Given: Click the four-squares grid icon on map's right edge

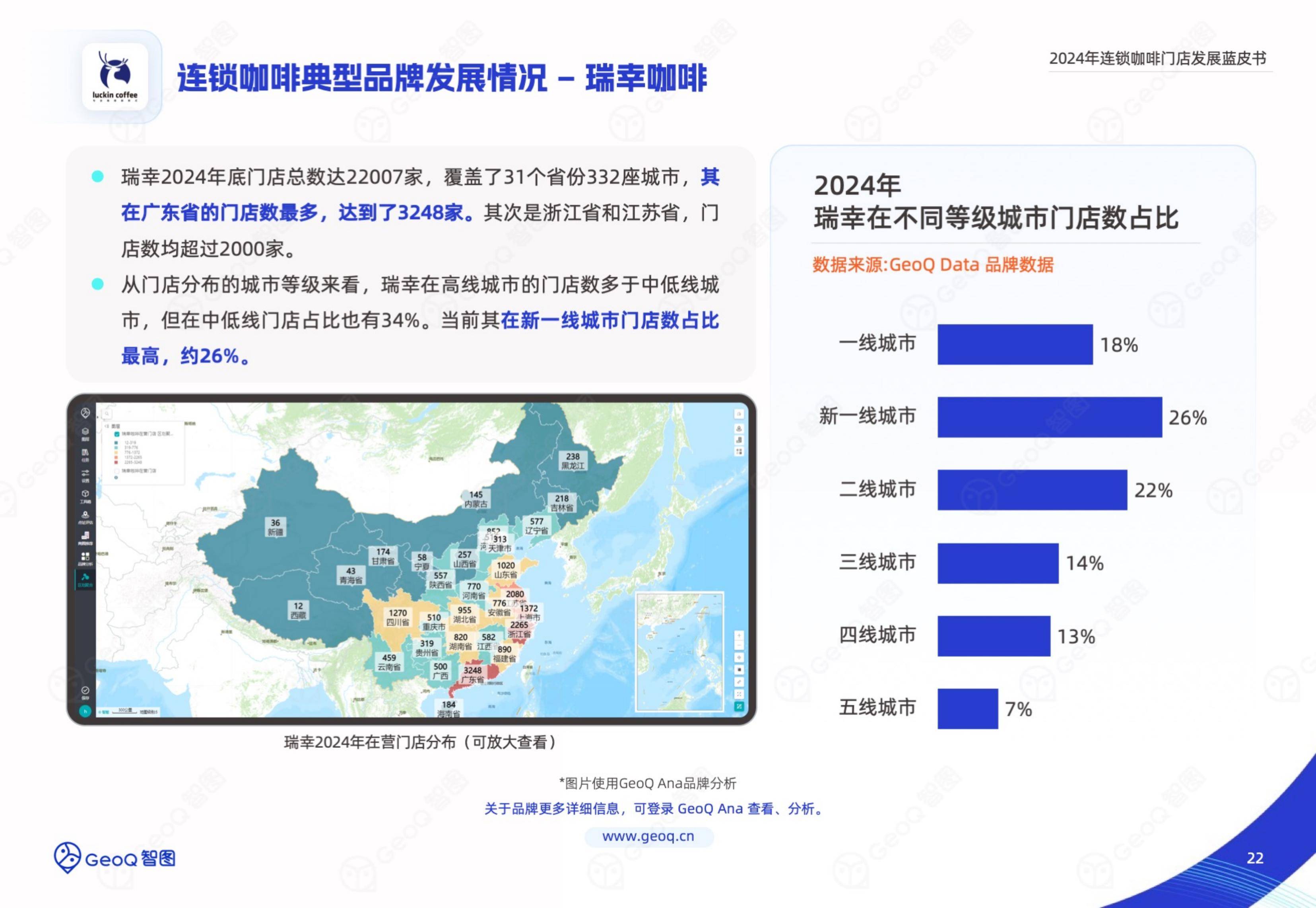Looking at the screenshot, I should coord(739,452).
